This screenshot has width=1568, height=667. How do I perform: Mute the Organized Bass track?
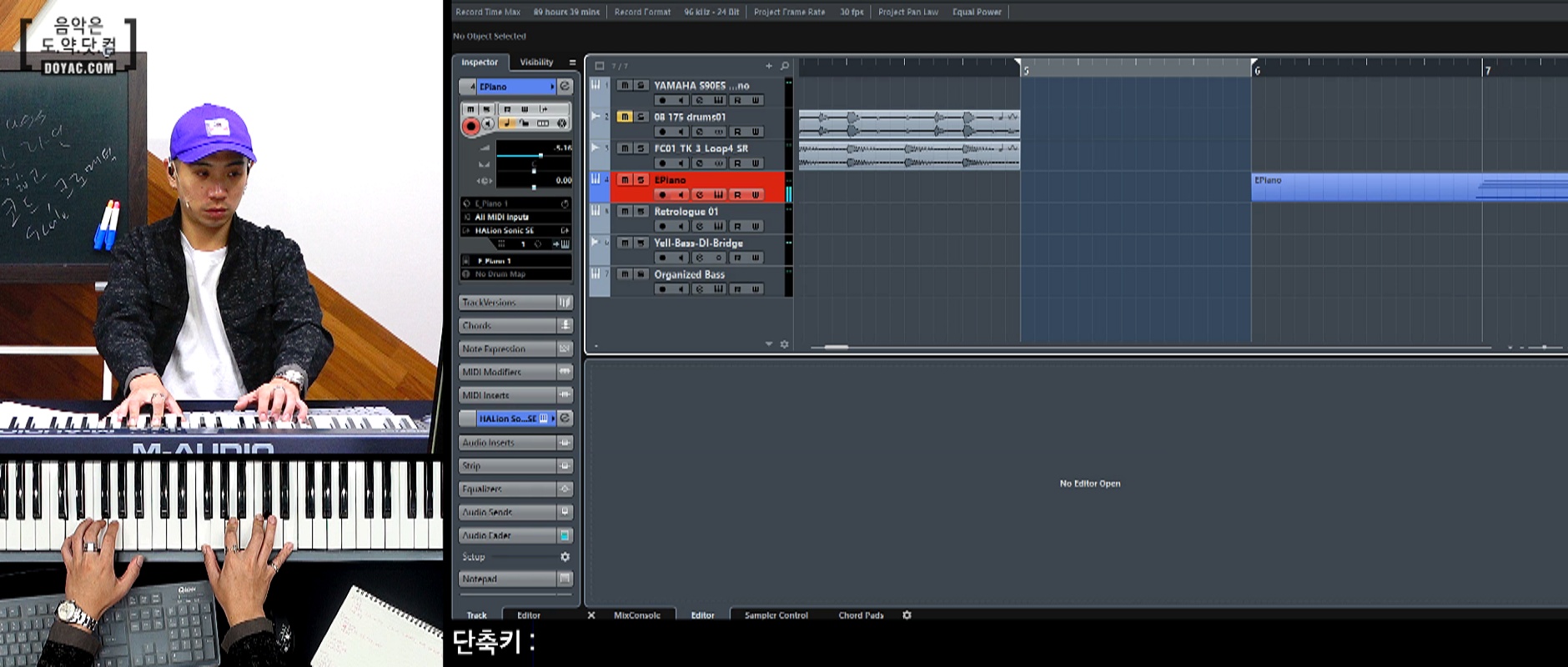point(624,274)
